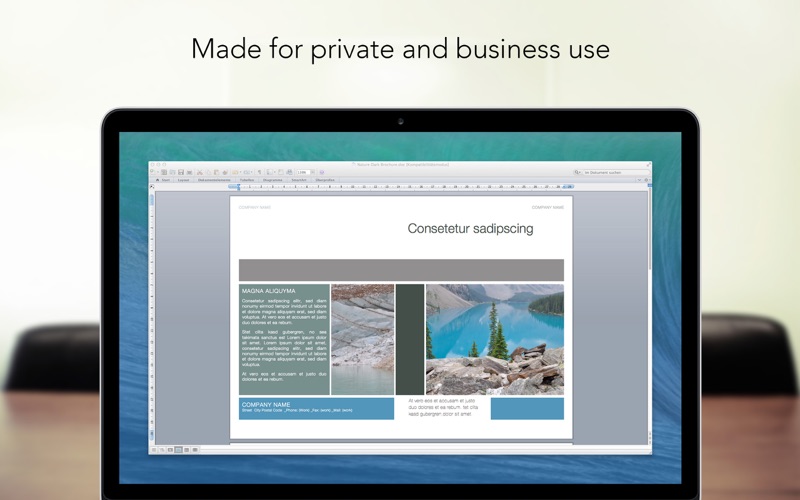800x500 pixels.
Task: Click COMPANY NAME in the blue footer box
Action: point(266,405)
